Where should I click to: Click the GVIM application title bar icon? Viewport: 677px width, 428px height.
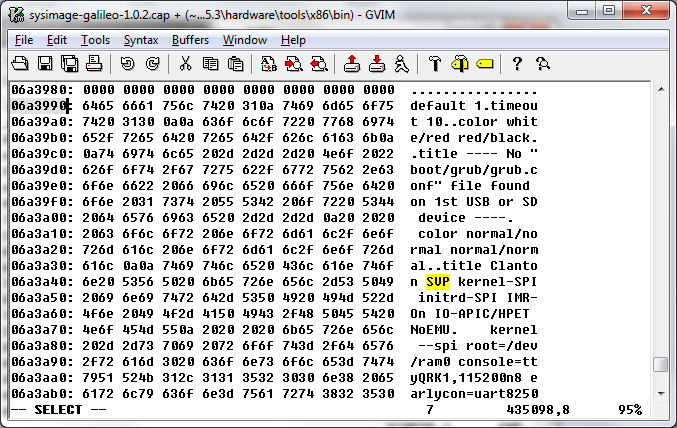click(x=16, y=15)
